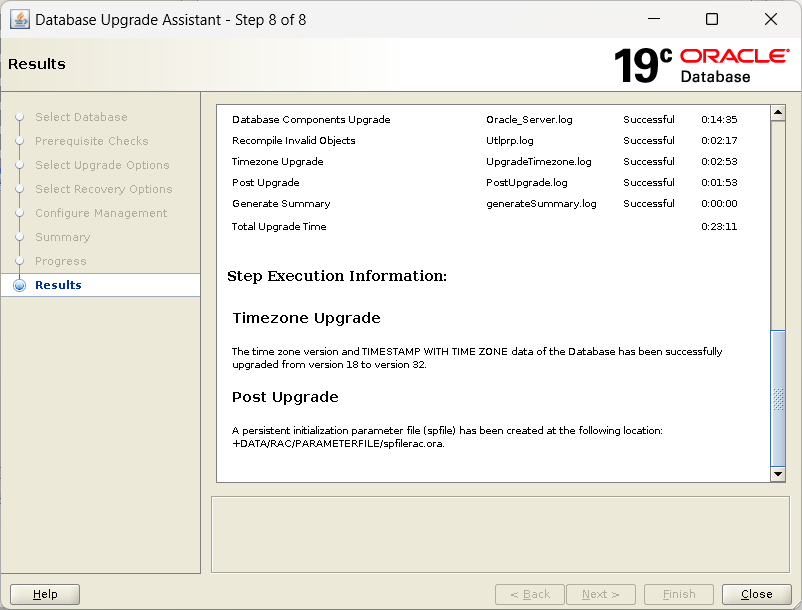Click the results pane scrollbar thumb
Screen dimensions: 802x610
(777, 398)
